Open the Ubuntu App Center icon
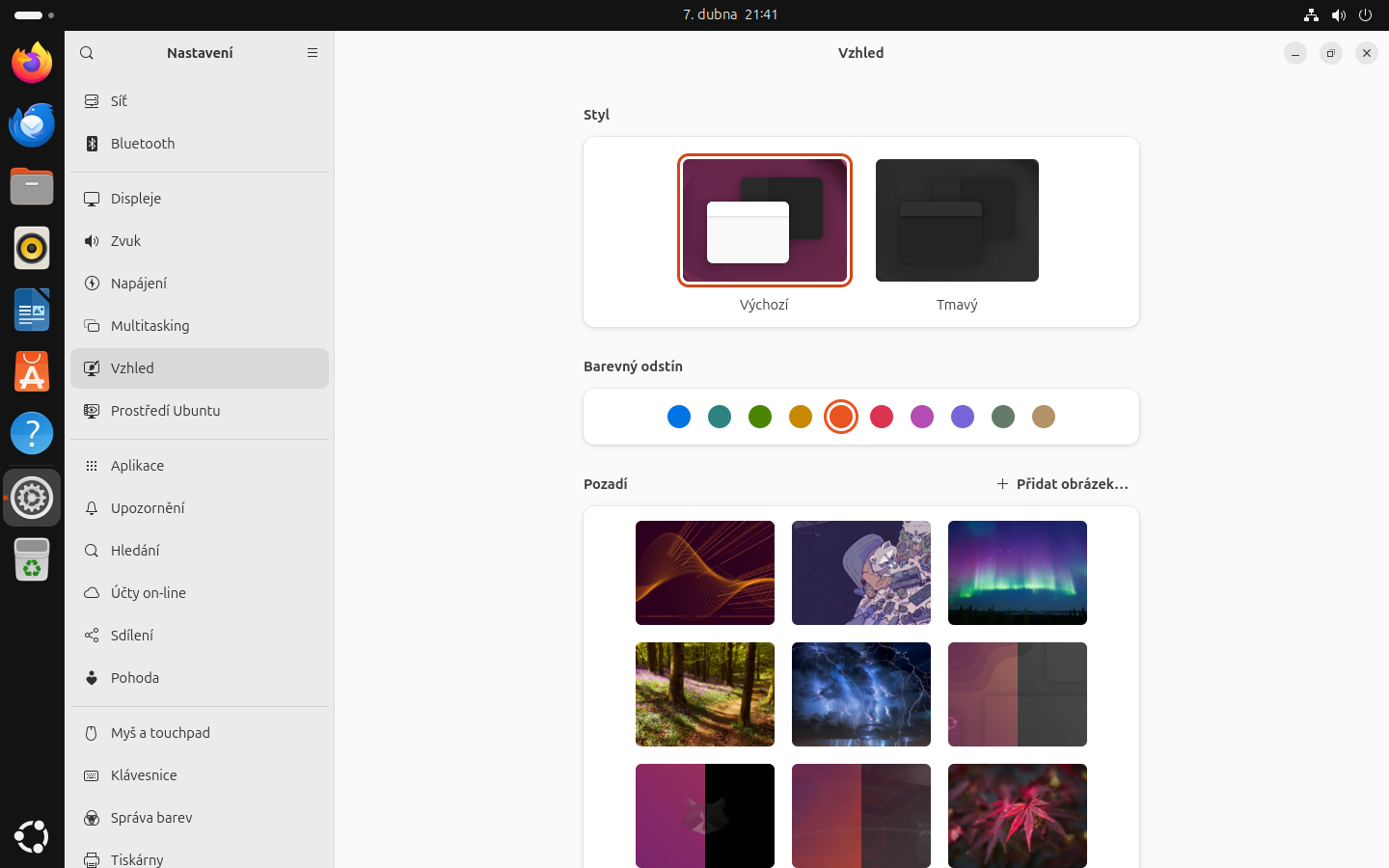Image resolution: width=1389 pixels, height=868 pixels. (32, 372)
